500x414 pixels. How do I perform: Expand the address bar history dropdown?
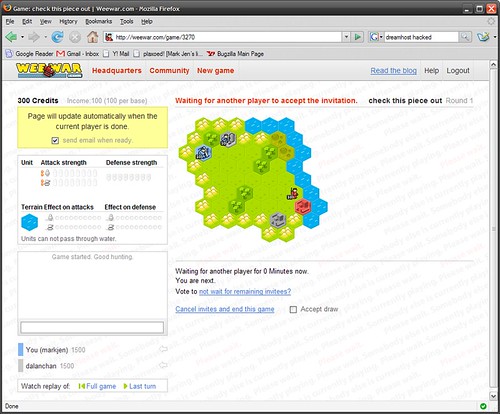346,37
